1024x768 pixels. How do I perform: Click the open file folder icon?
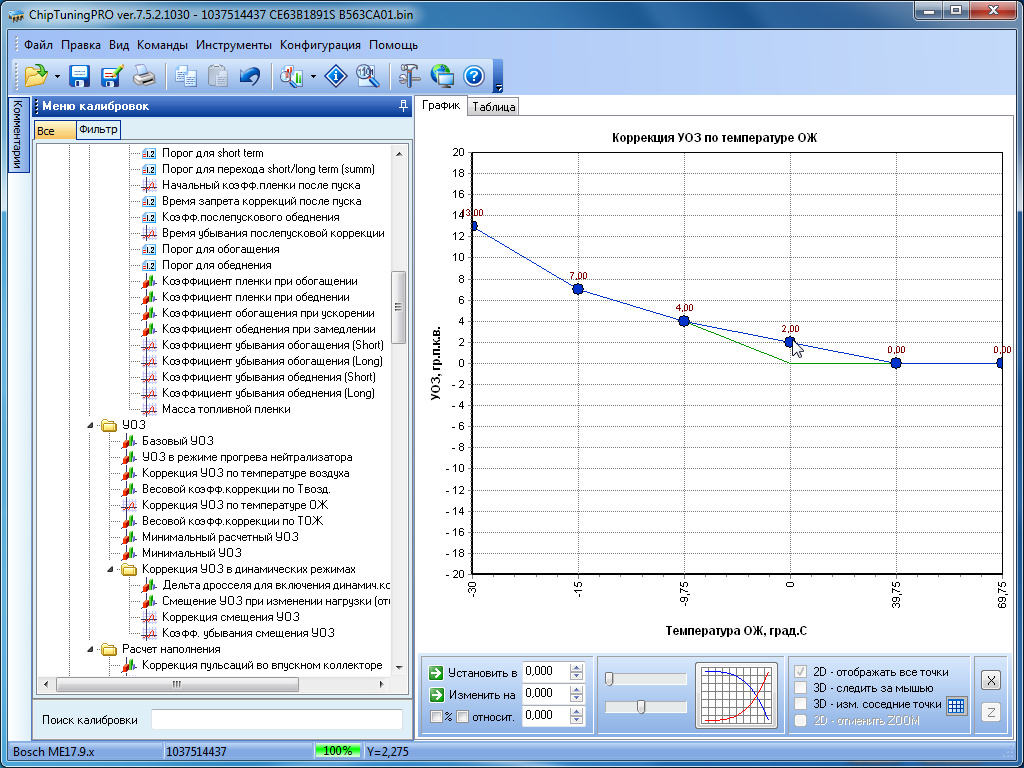point(36,76)
